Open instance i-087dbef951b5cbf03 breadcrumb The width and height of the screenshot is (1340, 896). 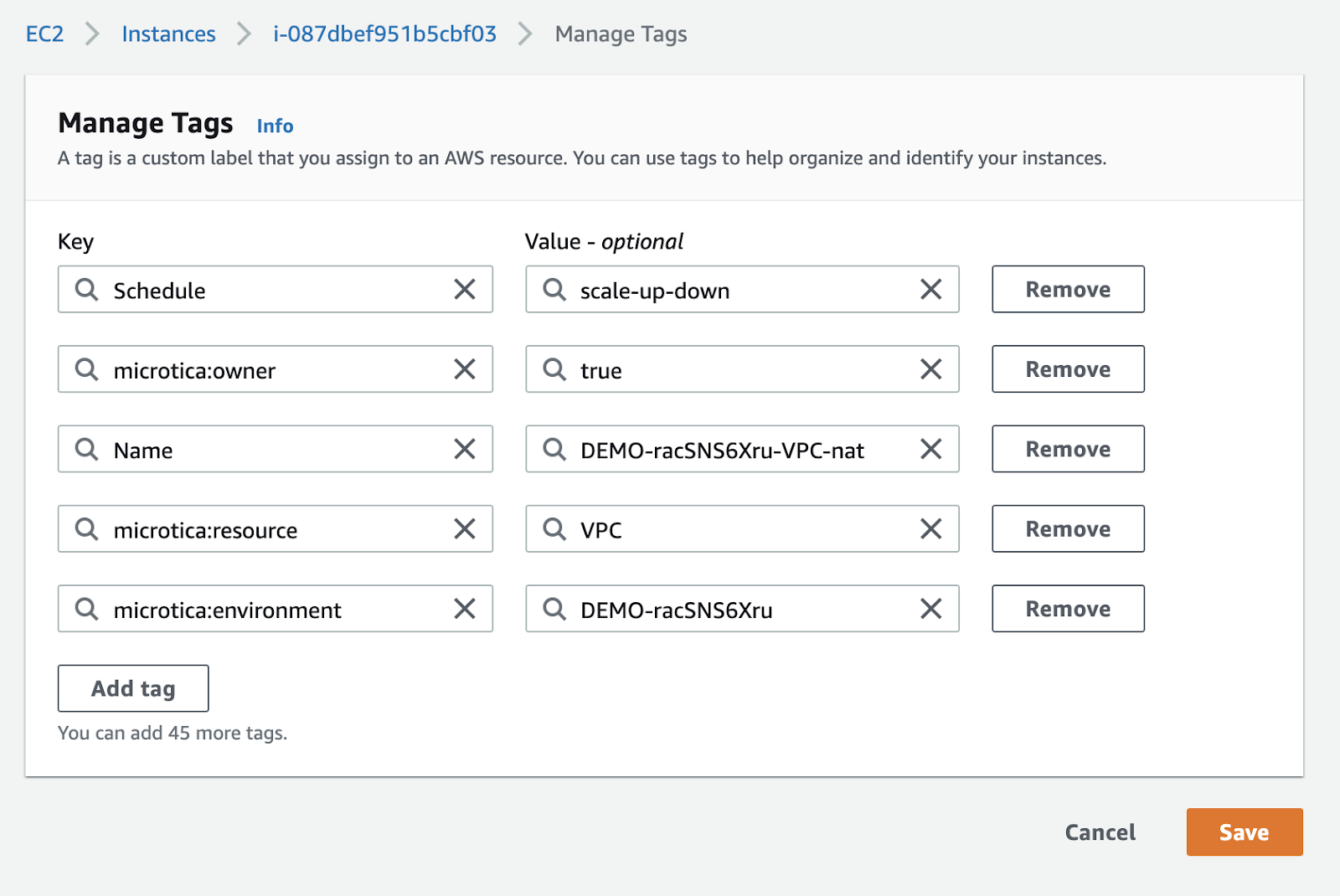tap(384, 34)
